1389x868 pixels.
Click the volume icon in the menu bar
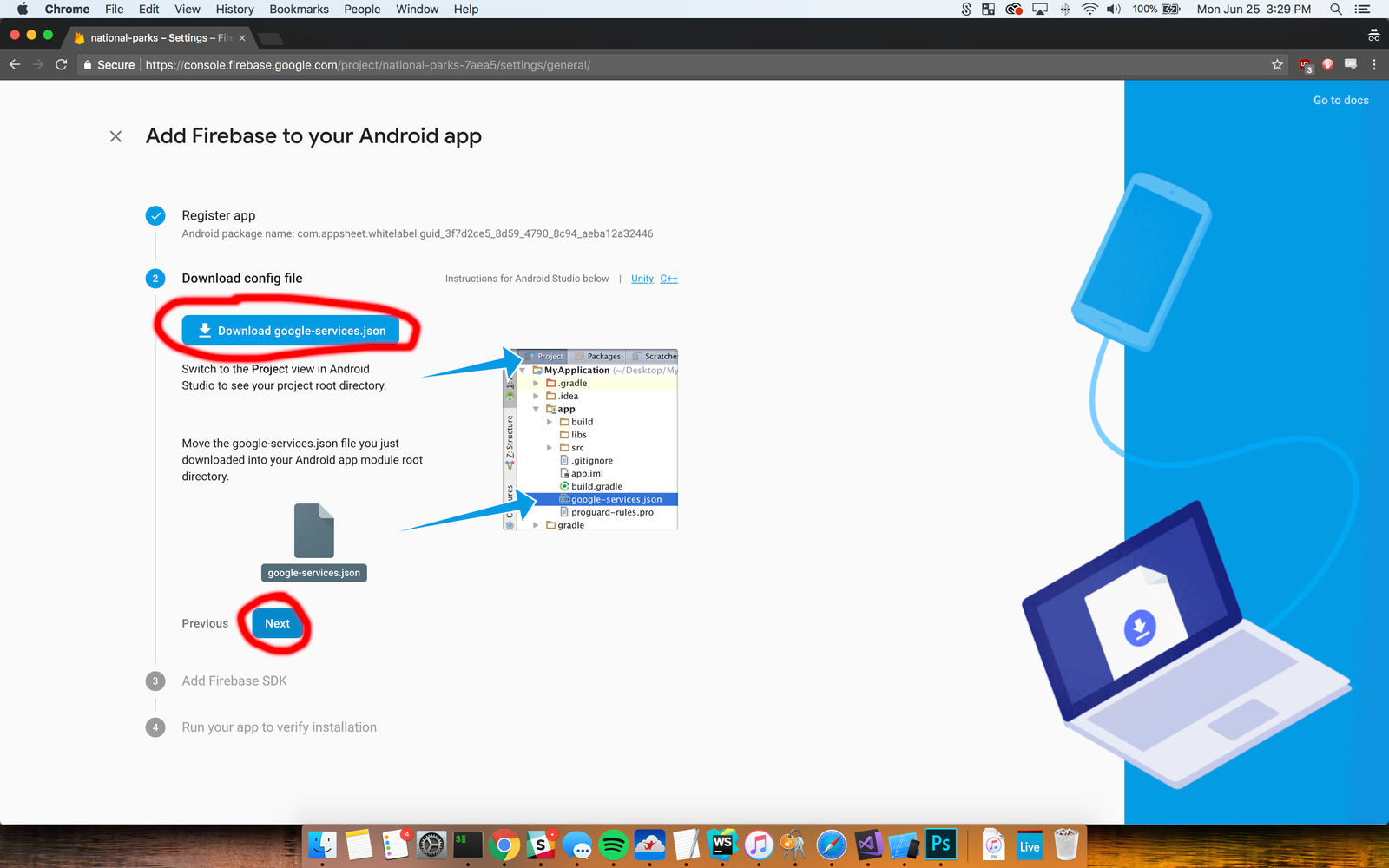pyautogui.click(x=1114, y=9)
